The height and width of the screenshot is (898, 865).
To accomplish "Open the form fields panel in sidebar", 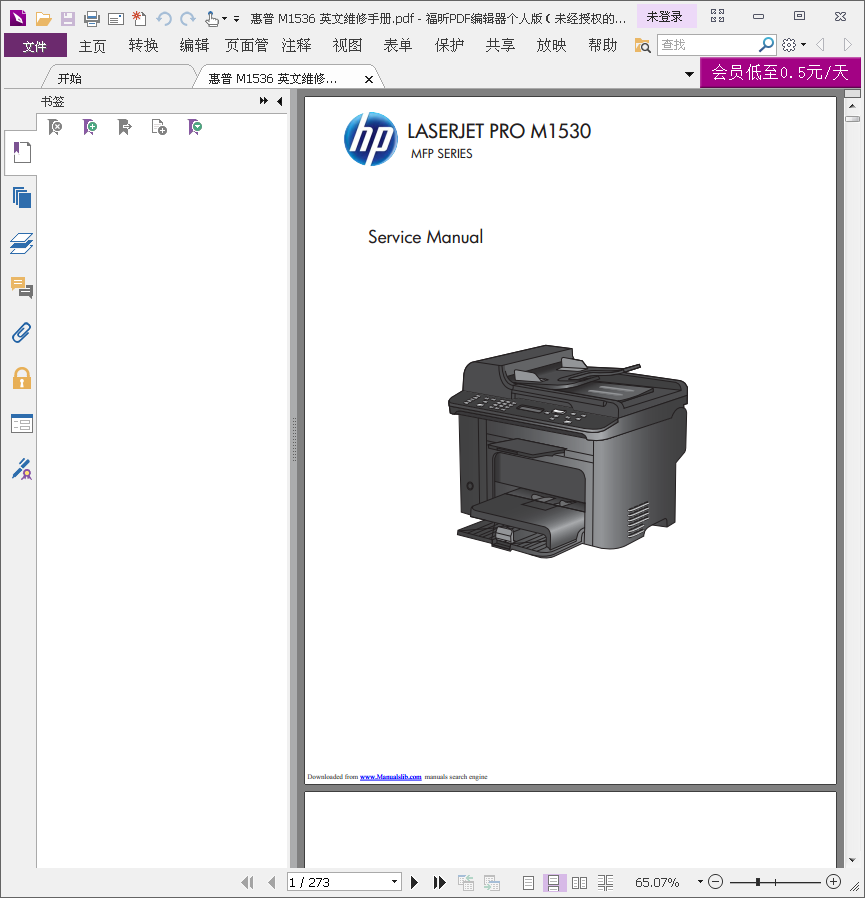I will pyautogui.click(x=22, y=424).
